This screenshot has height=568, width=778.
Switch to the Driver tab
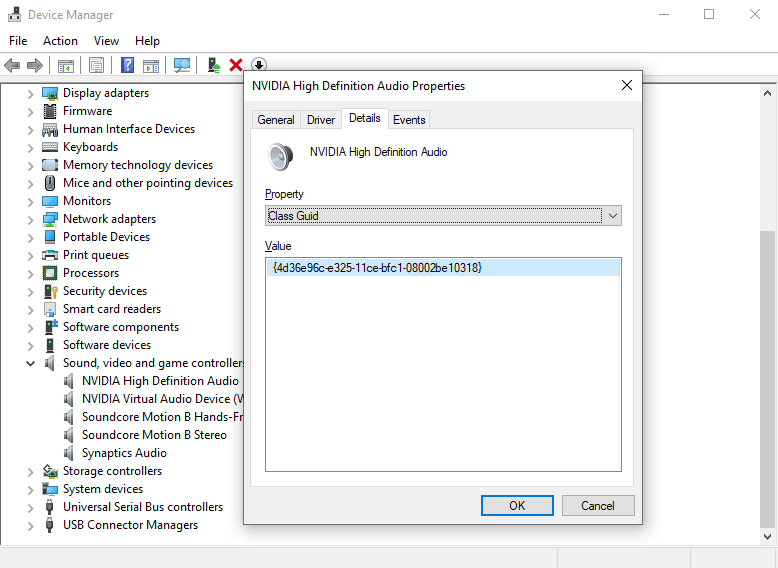321,120
